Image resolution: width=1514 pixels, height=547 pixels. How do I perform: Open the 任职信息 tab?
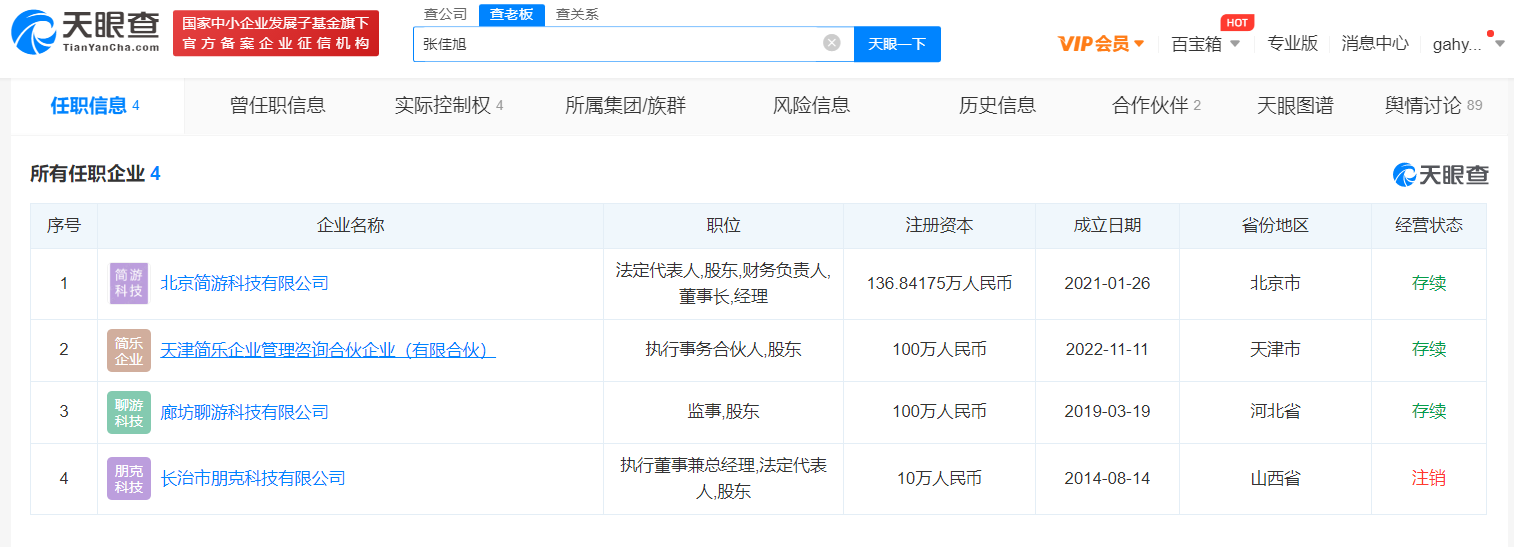(x=97, y=106)
